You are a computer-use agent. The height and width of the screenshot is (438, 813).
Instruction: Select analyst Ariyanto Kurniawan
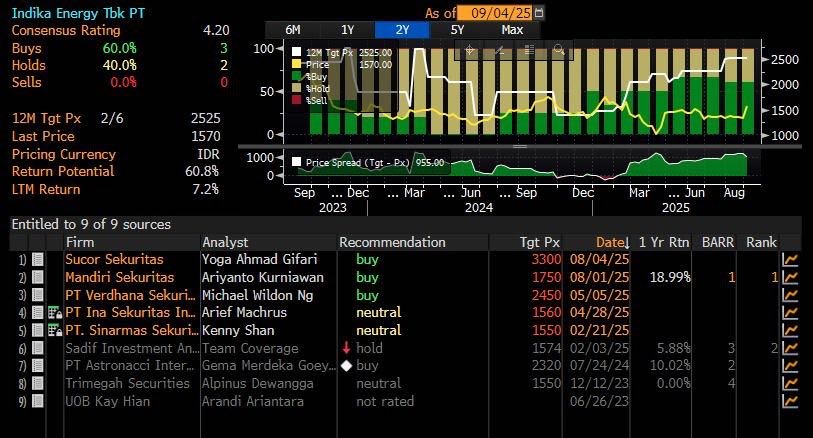263,277
